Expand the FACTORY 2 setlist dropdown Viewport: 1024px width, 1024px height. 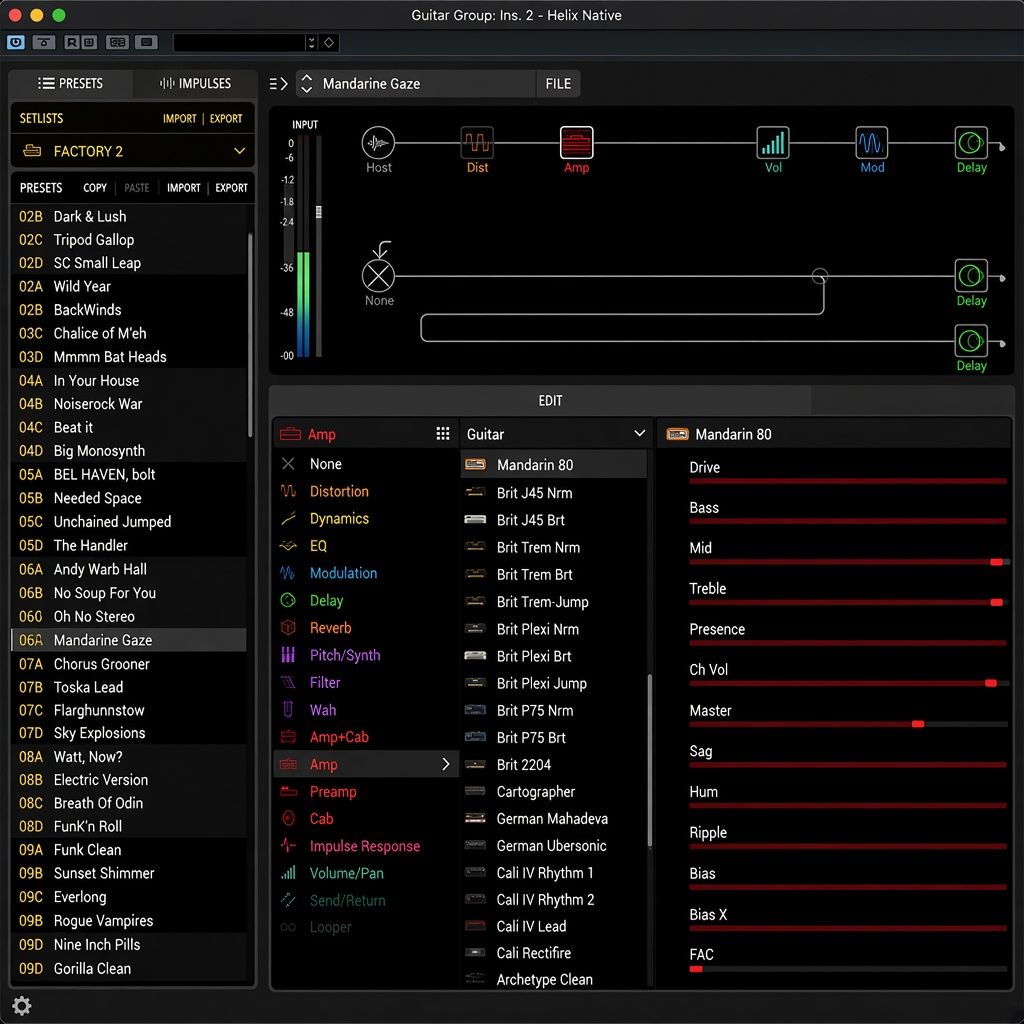pos(240,151)
